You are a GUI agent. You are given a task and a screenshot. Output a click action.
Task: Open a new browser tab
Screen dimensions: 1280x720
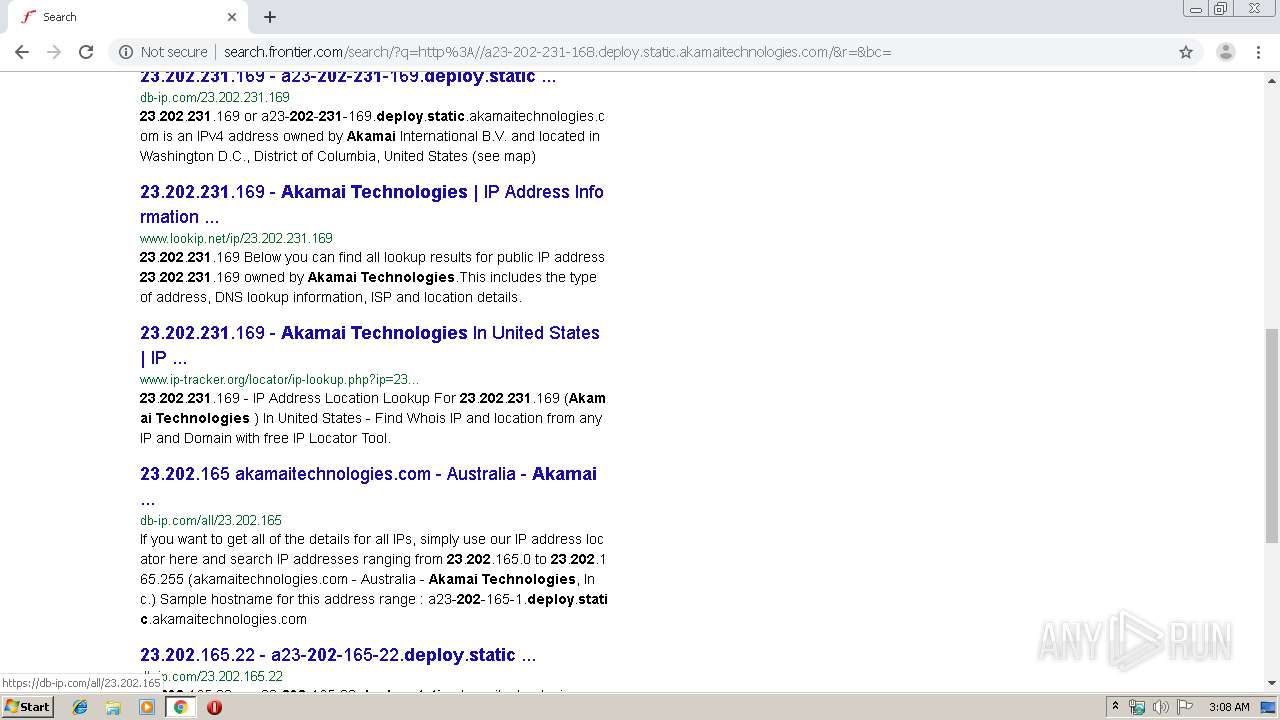click(x=270, y=17)
